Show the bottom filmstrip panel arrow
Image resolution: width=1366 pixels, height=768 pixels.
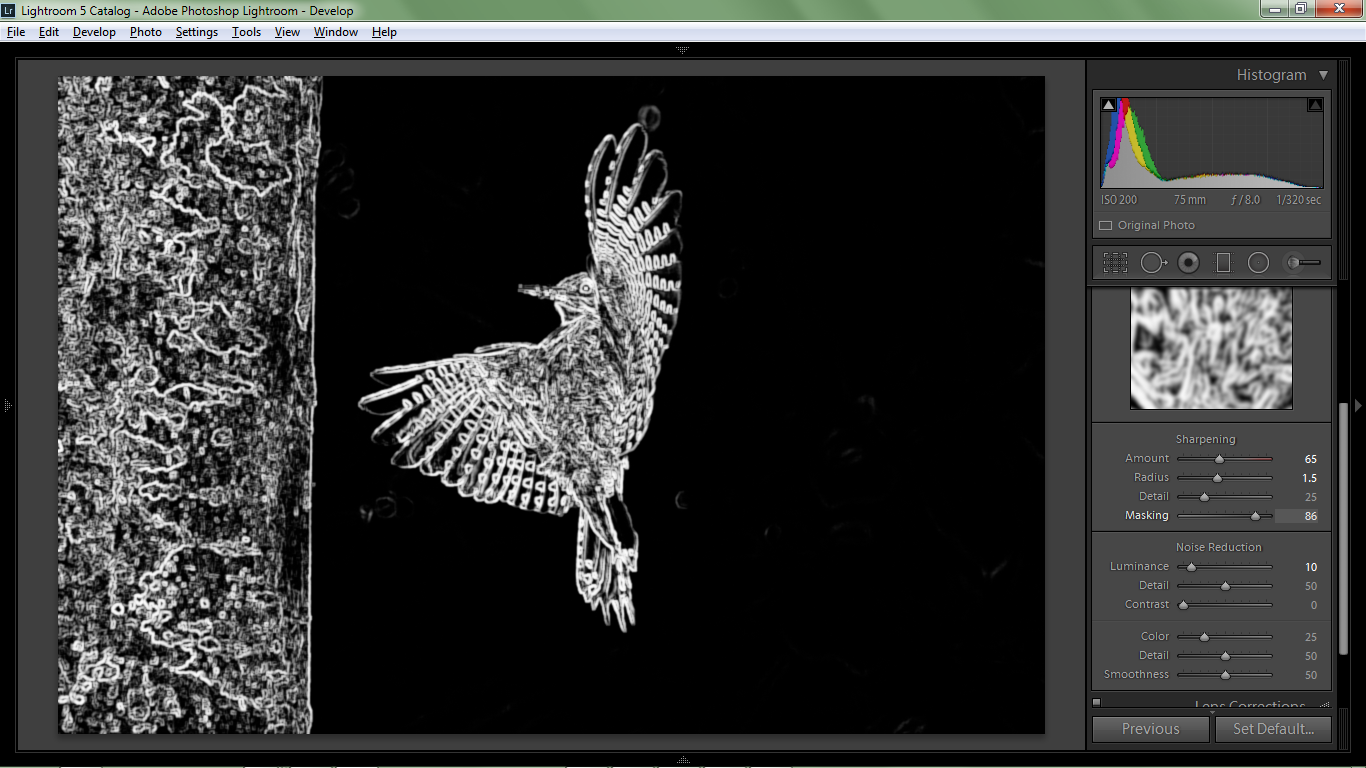tap(683, 761)
